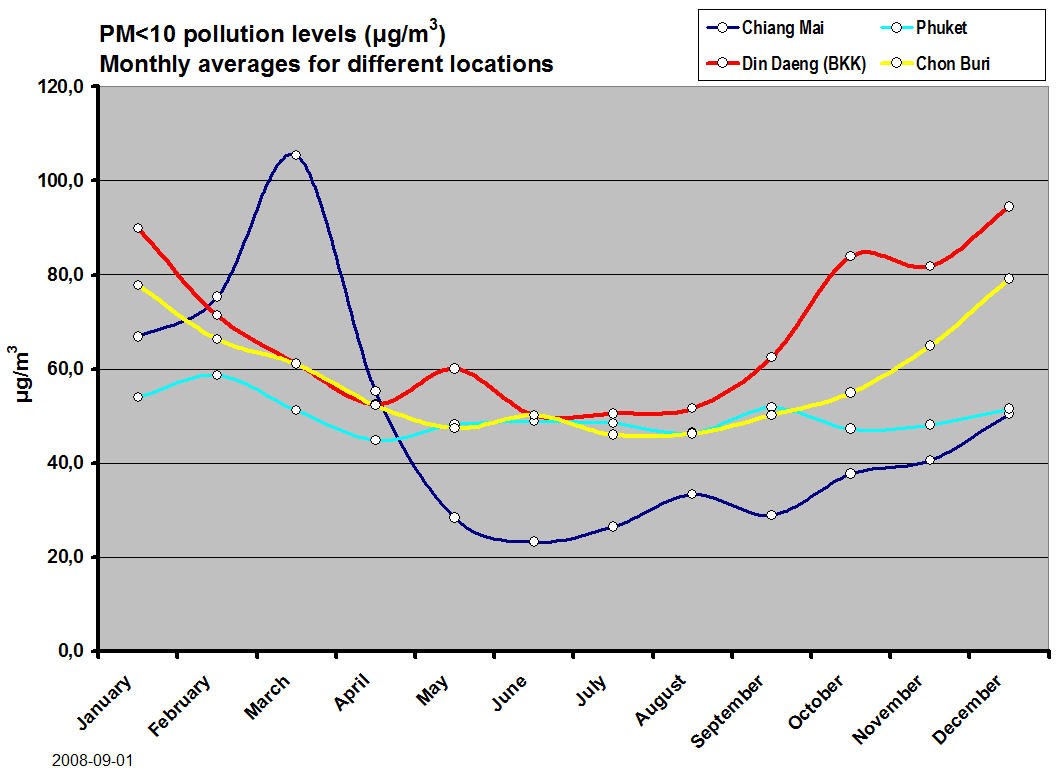Select Din Daeng's December data point
This screenshot has height=773, width=1063.
[1008, 207]
